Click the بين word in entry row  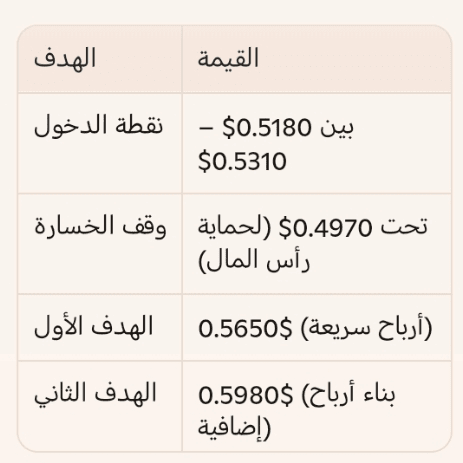tap(337, 127)
